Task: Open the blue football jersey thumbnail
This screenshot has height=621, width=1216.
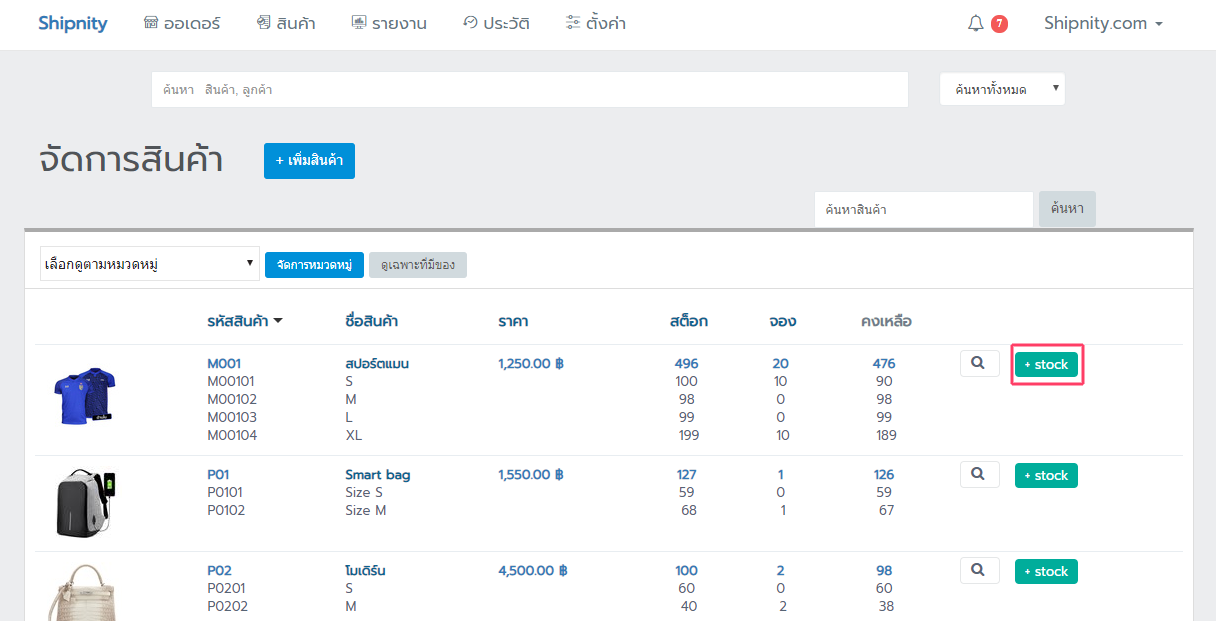Action: [x=85, y=395]
